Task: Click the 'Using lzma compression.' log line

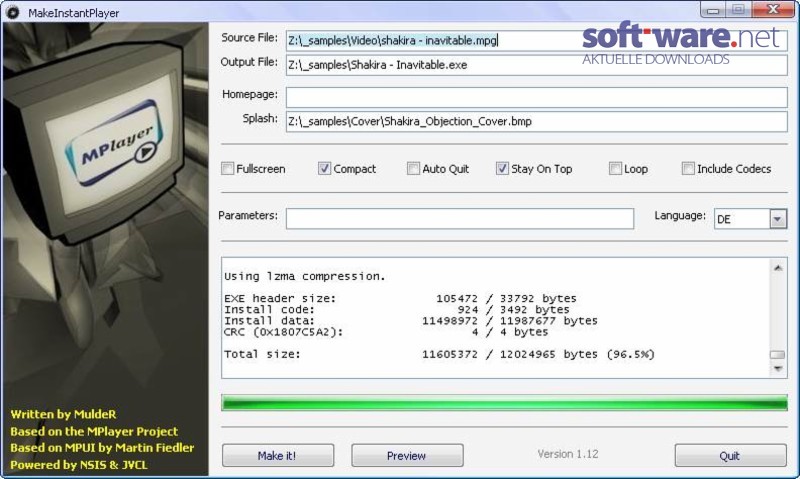Action: (305, 276)
